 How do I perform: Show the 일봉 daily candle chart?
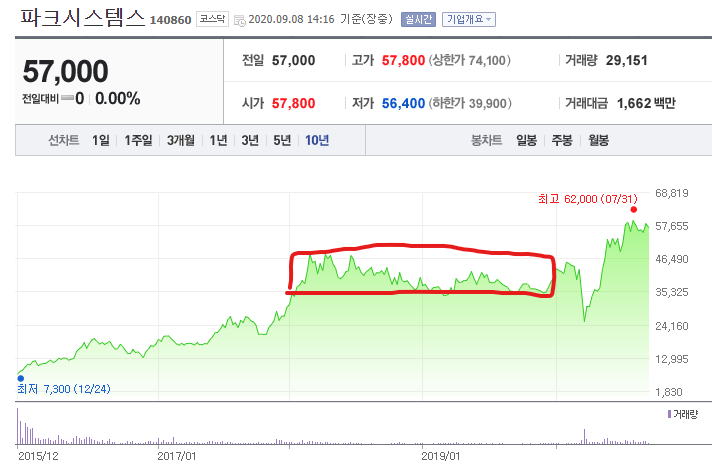point(526,140)
